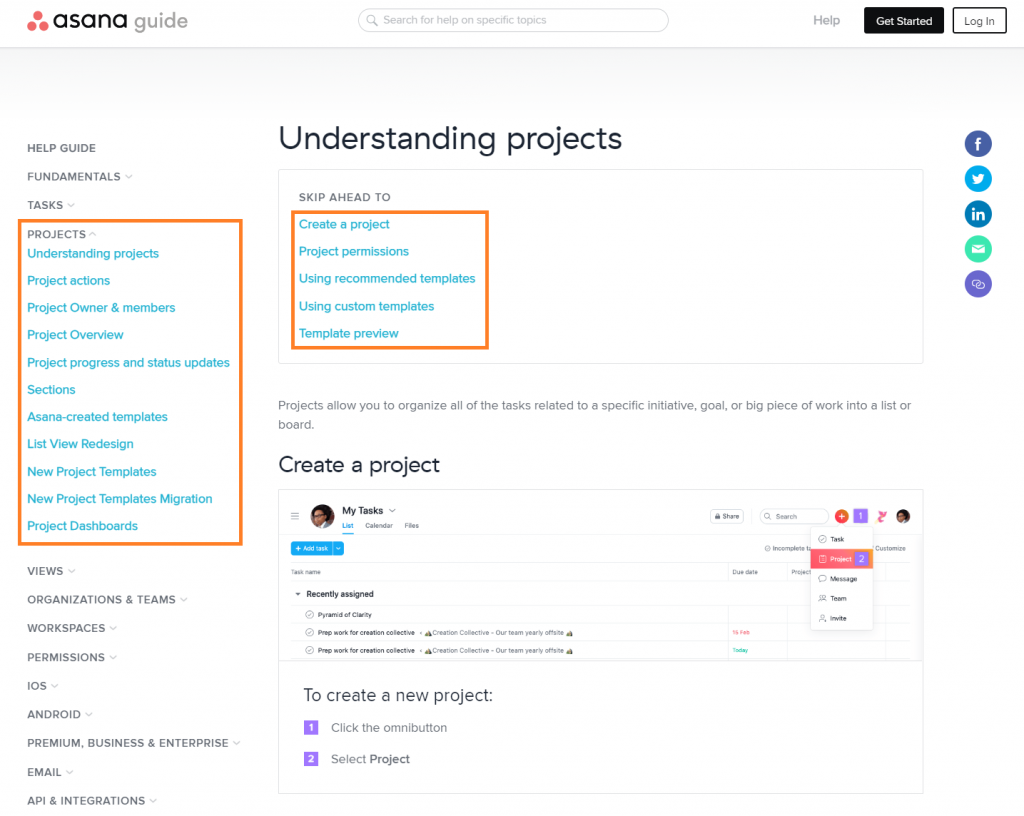Focus the help topics search field

coord(513,20)
